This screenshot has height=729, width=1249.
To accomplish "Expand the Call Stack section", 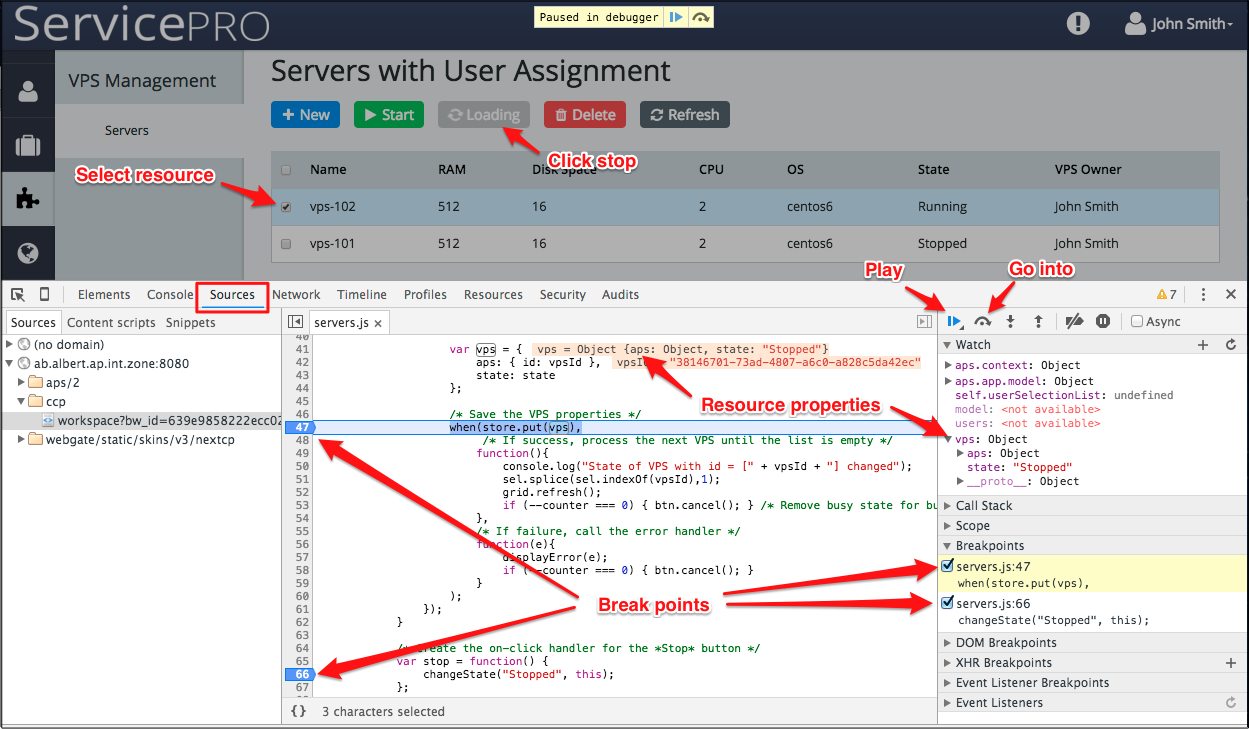I will point(984,506).
